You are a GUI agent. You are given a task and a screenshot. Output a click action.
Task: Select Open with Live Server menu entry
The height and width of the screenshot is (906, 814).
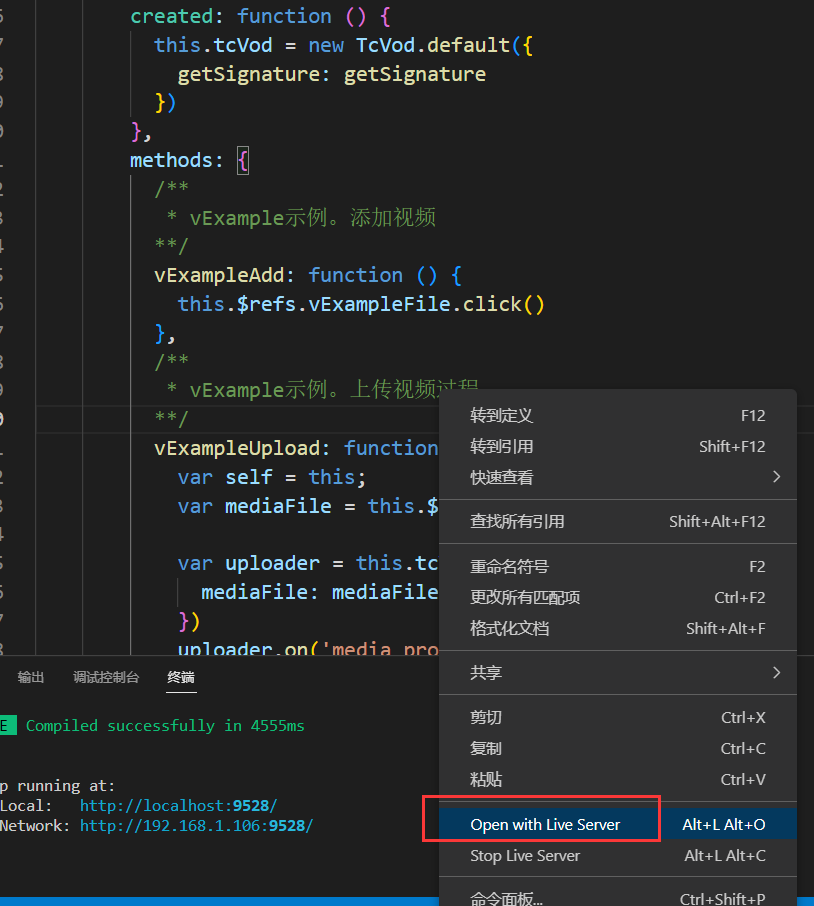(x=618, y=824)
